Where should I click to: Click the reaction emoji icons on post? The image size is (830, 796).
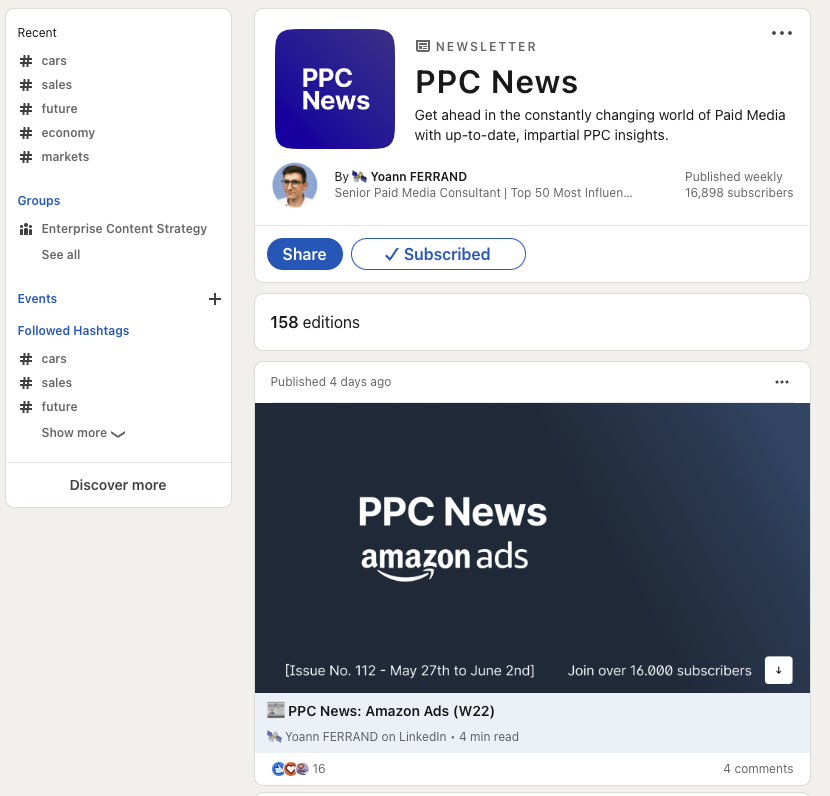tap(290, 769)
